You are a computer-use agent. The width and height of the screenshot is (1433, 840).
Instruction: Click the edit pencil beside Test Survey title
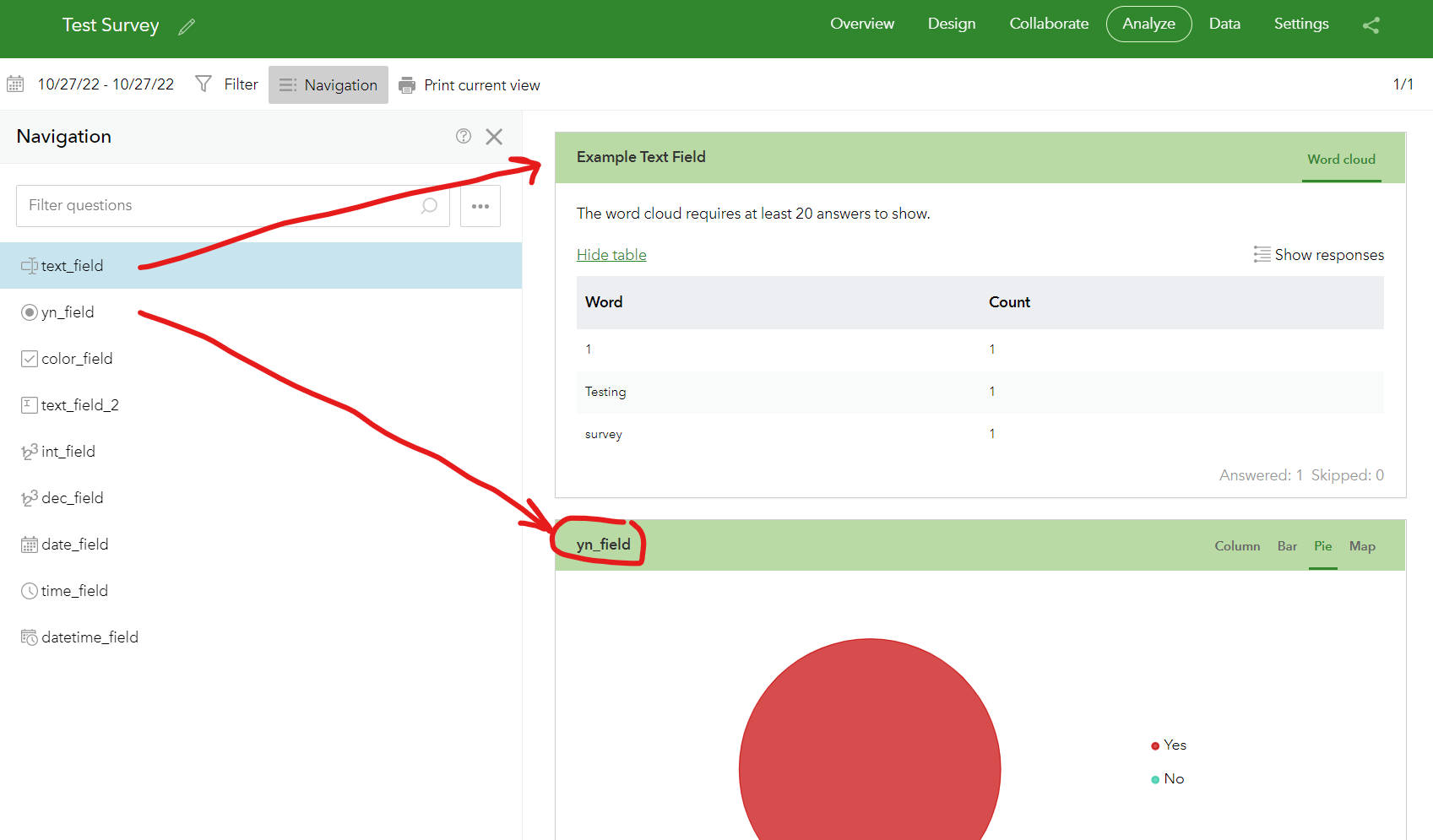pos(187,26)
